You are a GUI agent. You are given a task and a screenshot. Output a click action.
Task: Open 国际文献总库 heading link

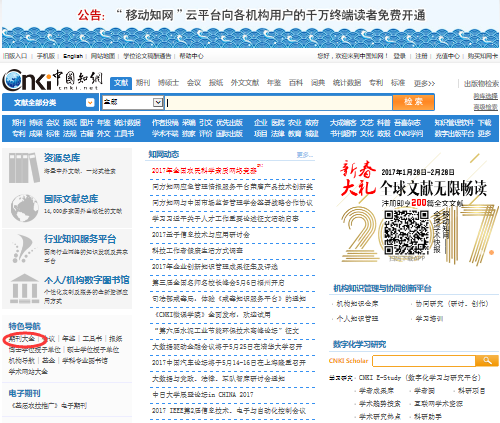click(x=71, y=199)
